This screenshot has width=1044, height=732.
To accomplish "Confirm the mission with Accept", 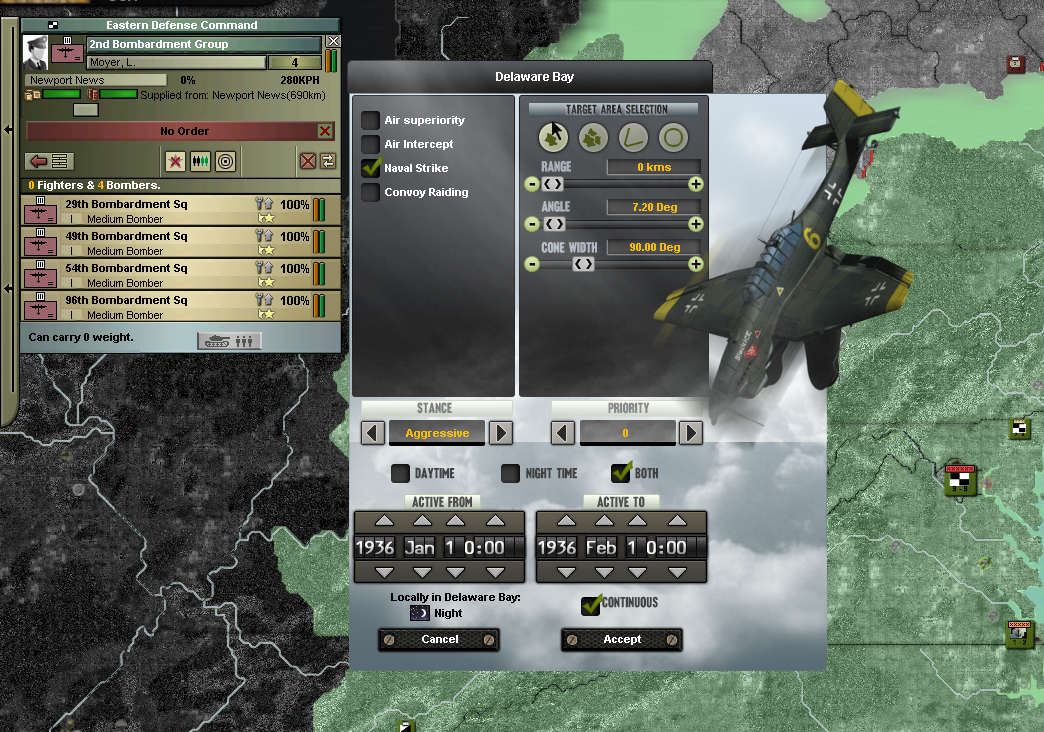I will point(622,639).
